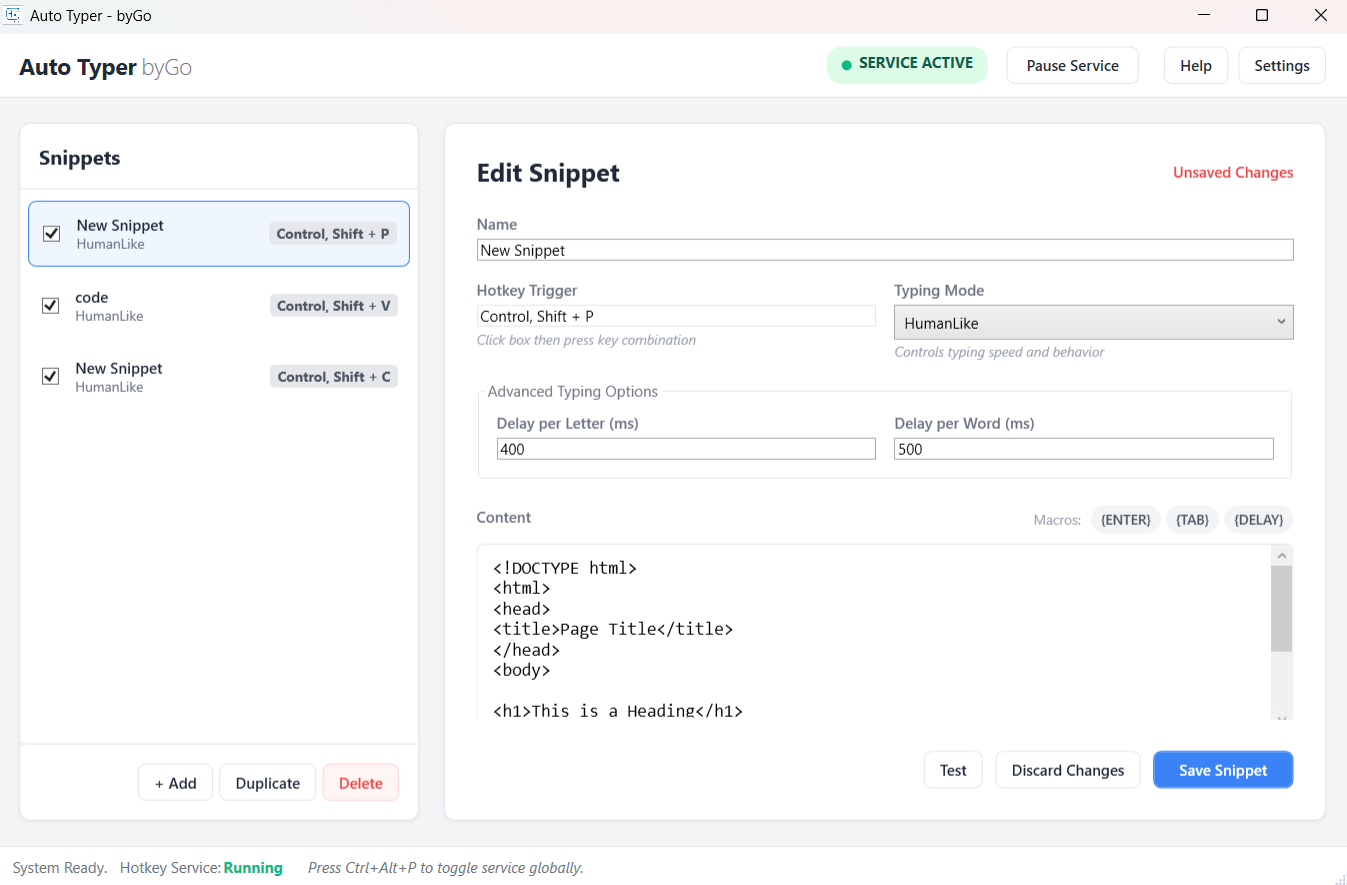Click the <!DOCTYPE html> line in Content
Screen dimensions: 1347x885
[565, 568]
